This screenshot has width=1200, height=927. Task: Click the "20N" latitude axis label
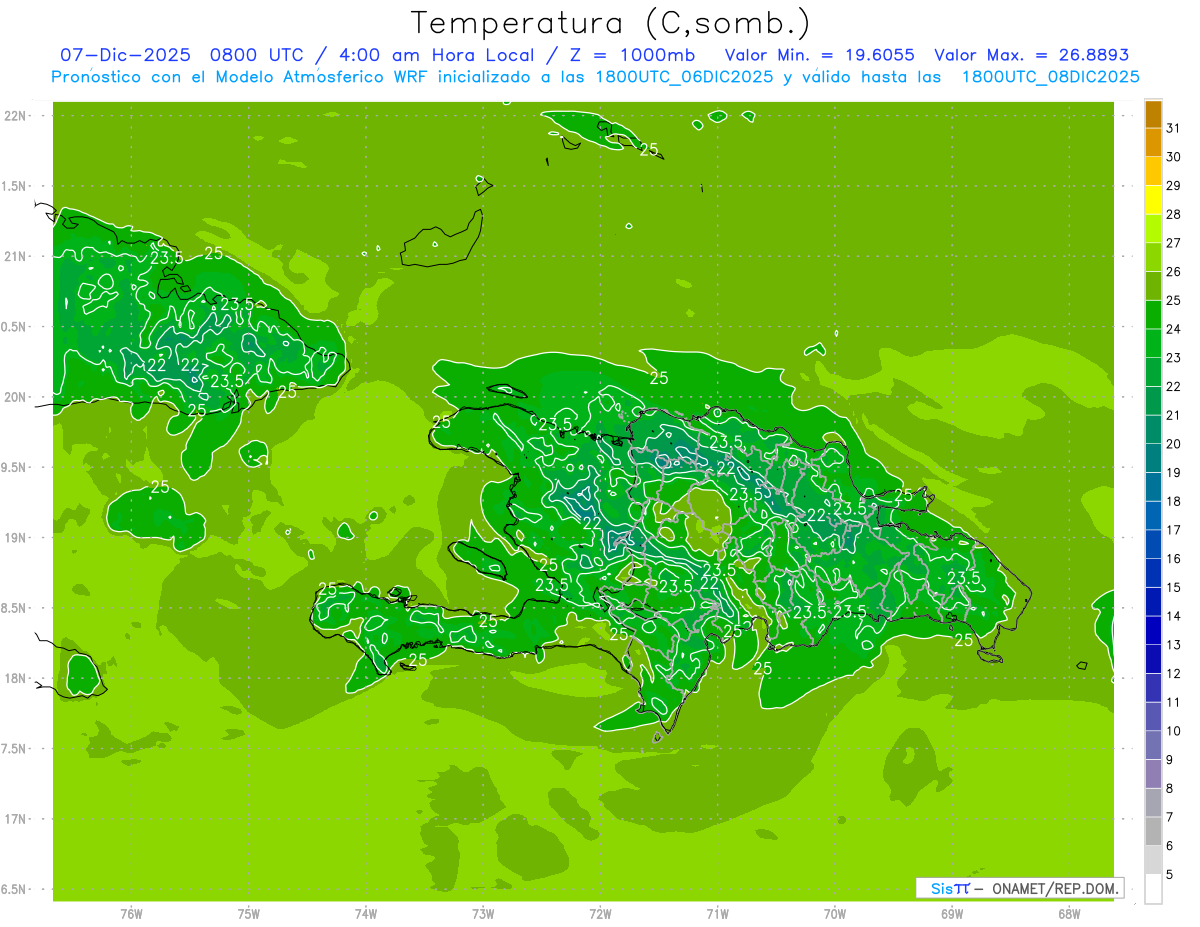pyautogui.click(x=15, y=397)
